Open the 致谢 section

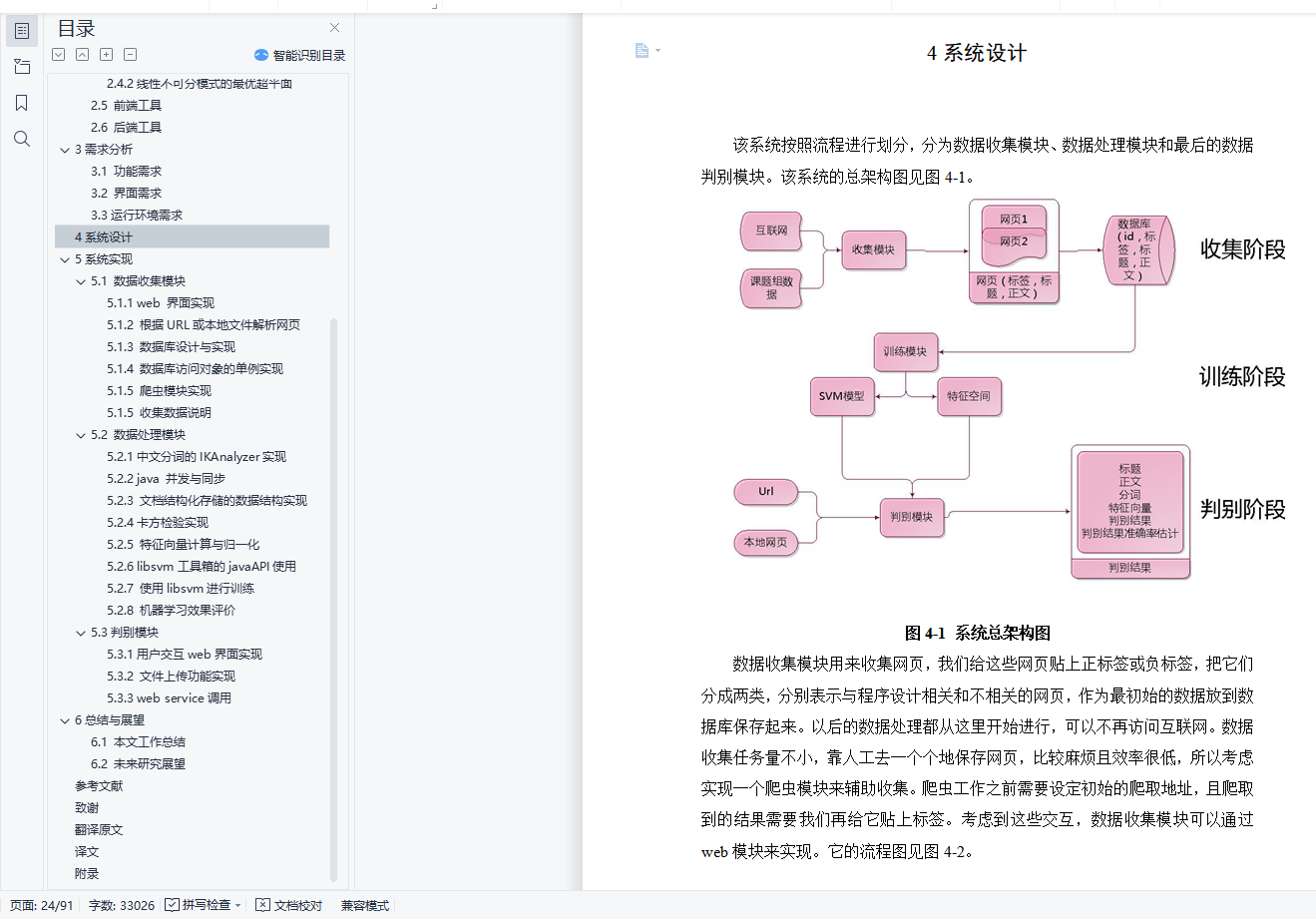click(87, 808)
